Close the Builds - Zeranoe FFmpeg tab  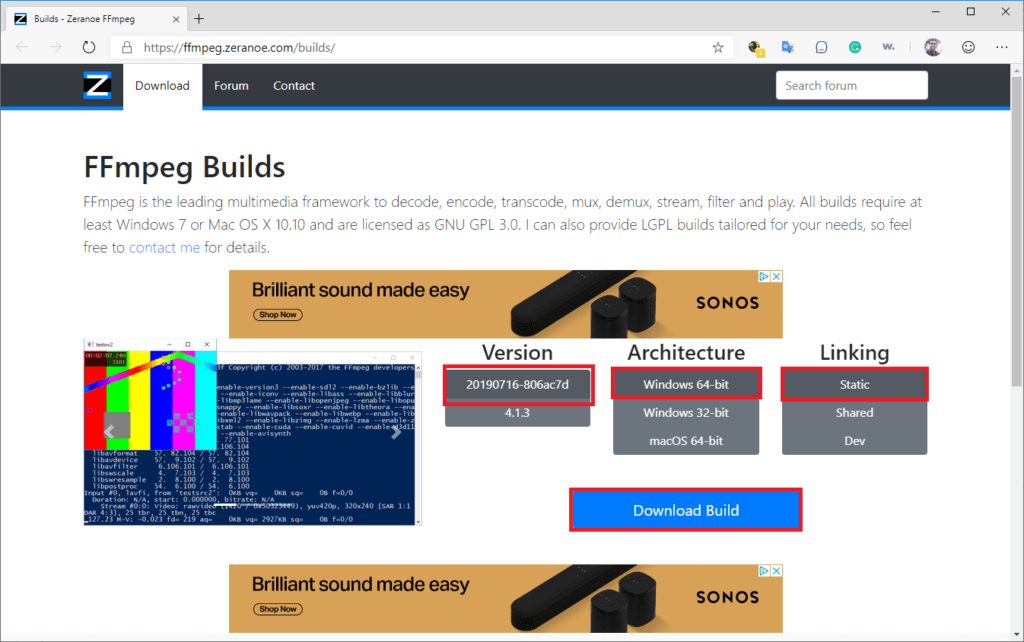click(176, 19)
